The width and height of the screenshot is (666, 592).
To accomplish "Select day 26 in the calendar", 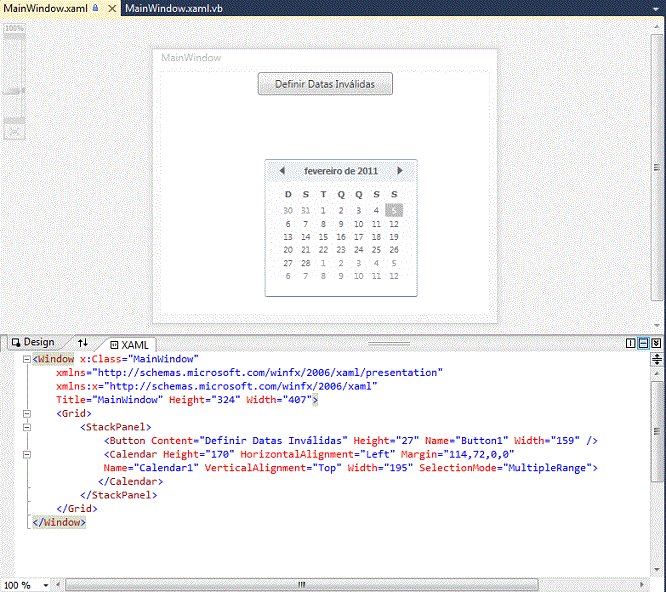I will coord(394,250).
